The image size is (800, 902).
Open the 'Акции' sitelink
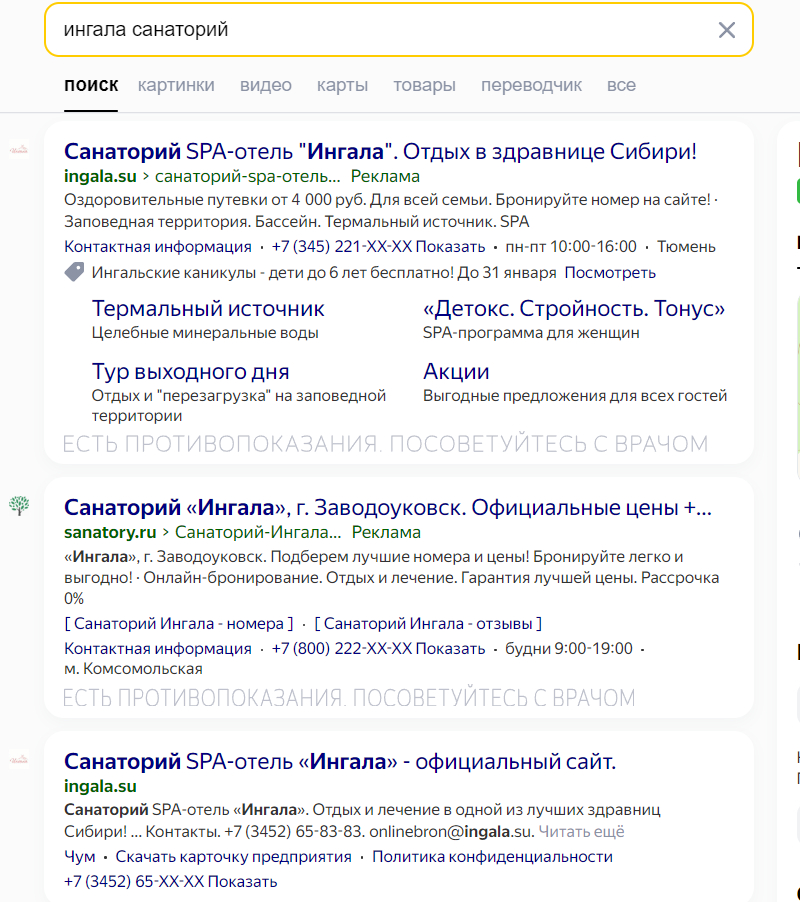[456, 372]
